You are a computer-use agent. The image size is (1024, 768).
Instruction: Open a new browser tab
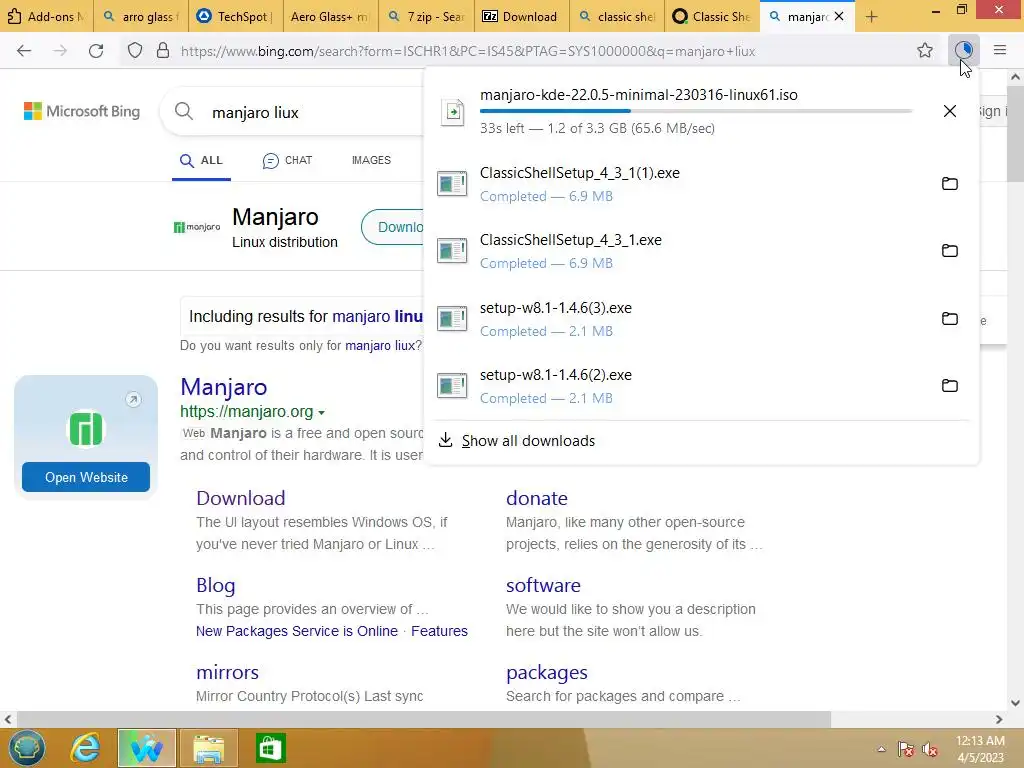tap(871, 16)
